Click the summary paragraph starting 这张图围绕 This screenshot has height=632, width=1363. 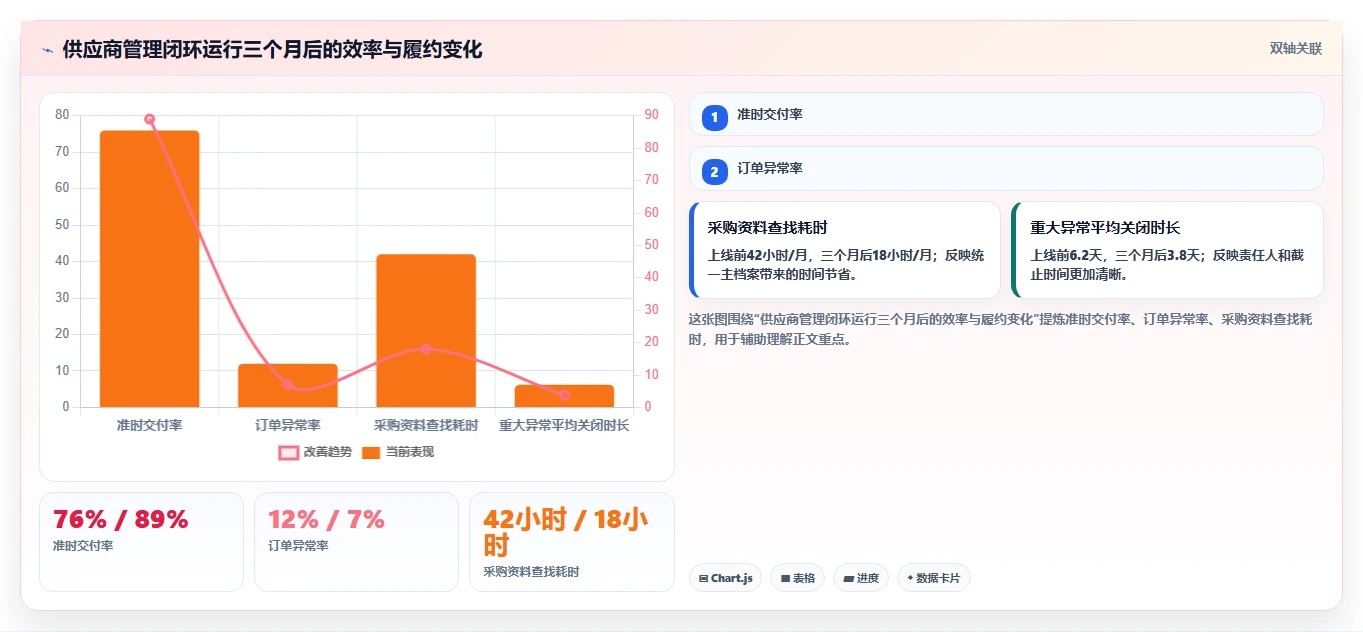1003,329
